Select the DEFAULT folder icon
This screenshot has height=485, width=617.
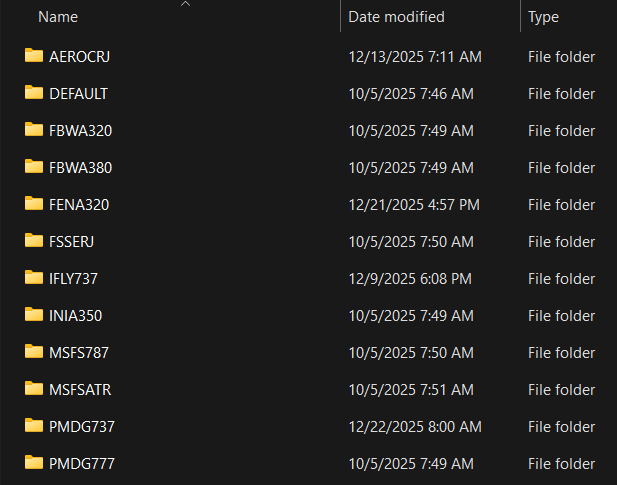tap(34, 93)
